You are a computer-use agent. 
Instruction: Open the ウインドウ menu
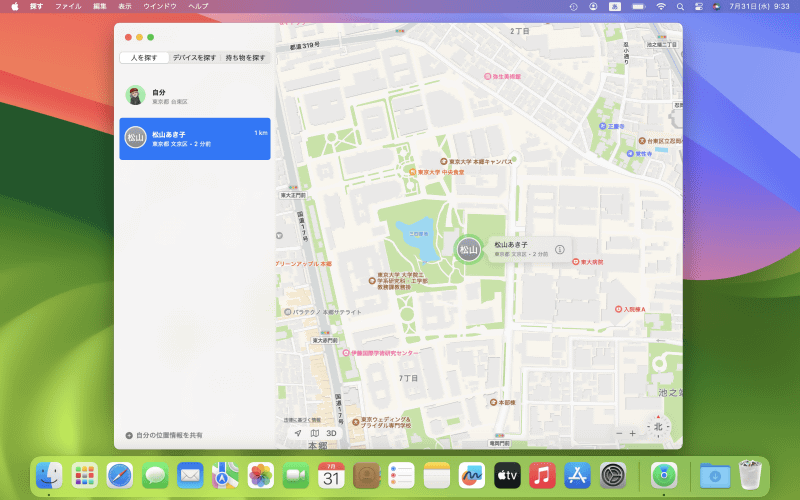click(x=160, y=6)
